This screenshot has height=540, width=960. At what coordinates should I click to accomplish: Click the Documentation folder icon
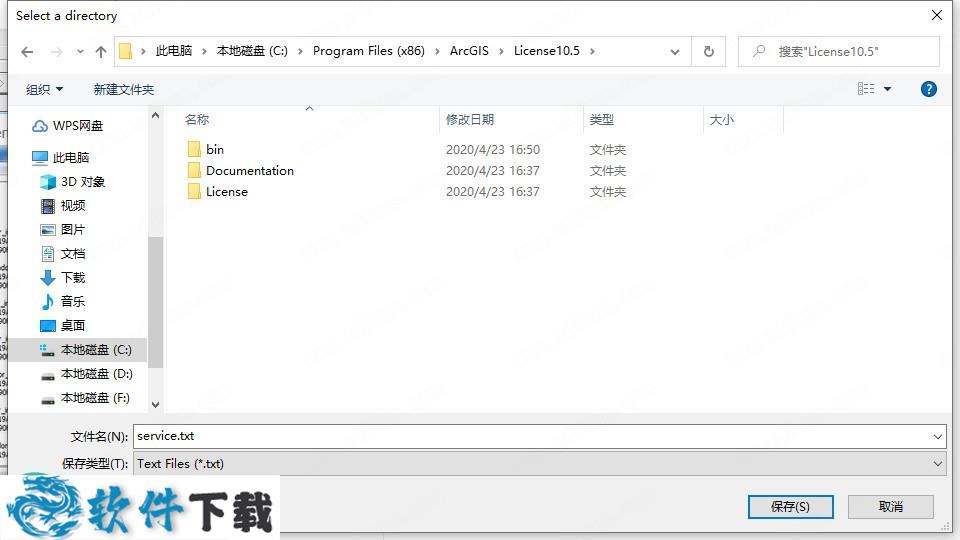pos(194,170)
